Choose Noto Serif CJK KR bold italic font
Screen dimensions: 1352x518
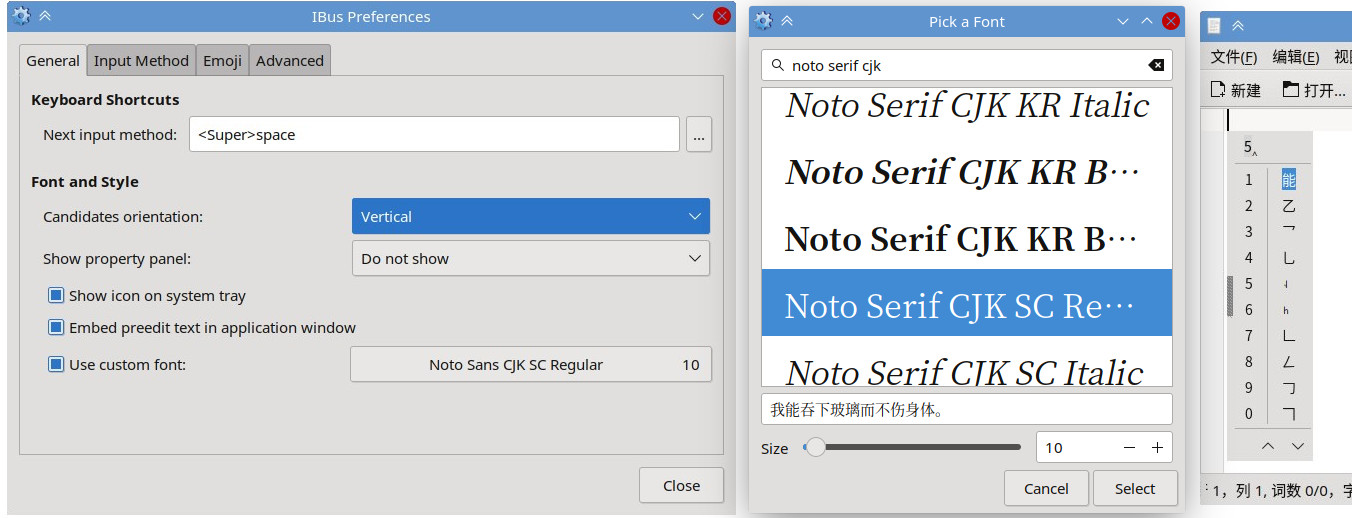pyautogui.click(x=966, y=172)
